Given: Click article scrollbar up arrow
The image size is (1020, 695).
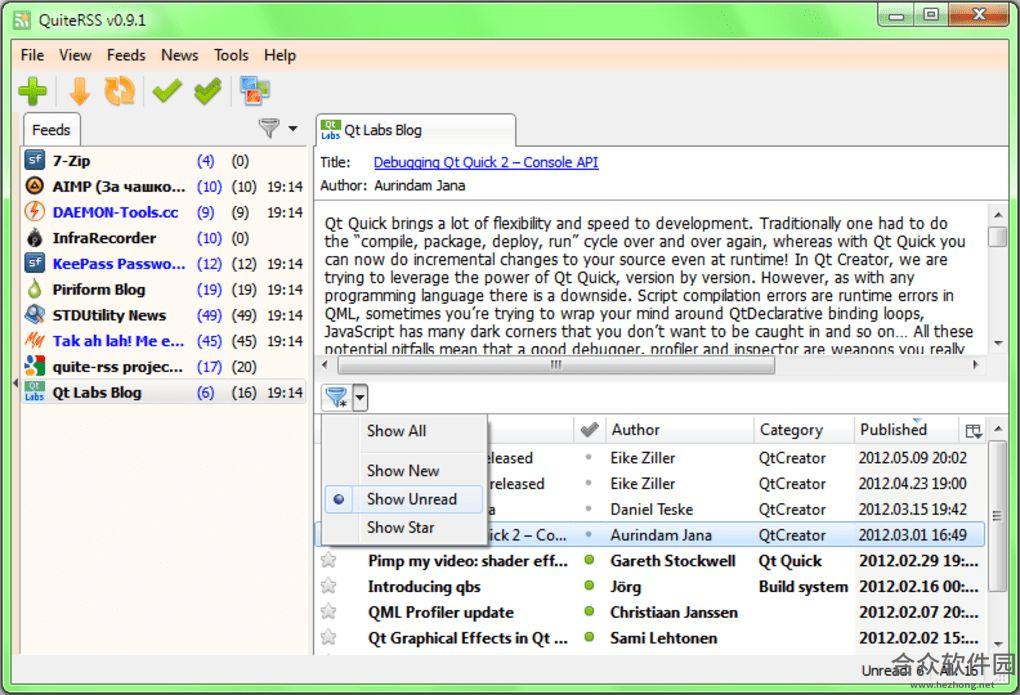Looking at the screenshot, I should click(x=998, y=214).
